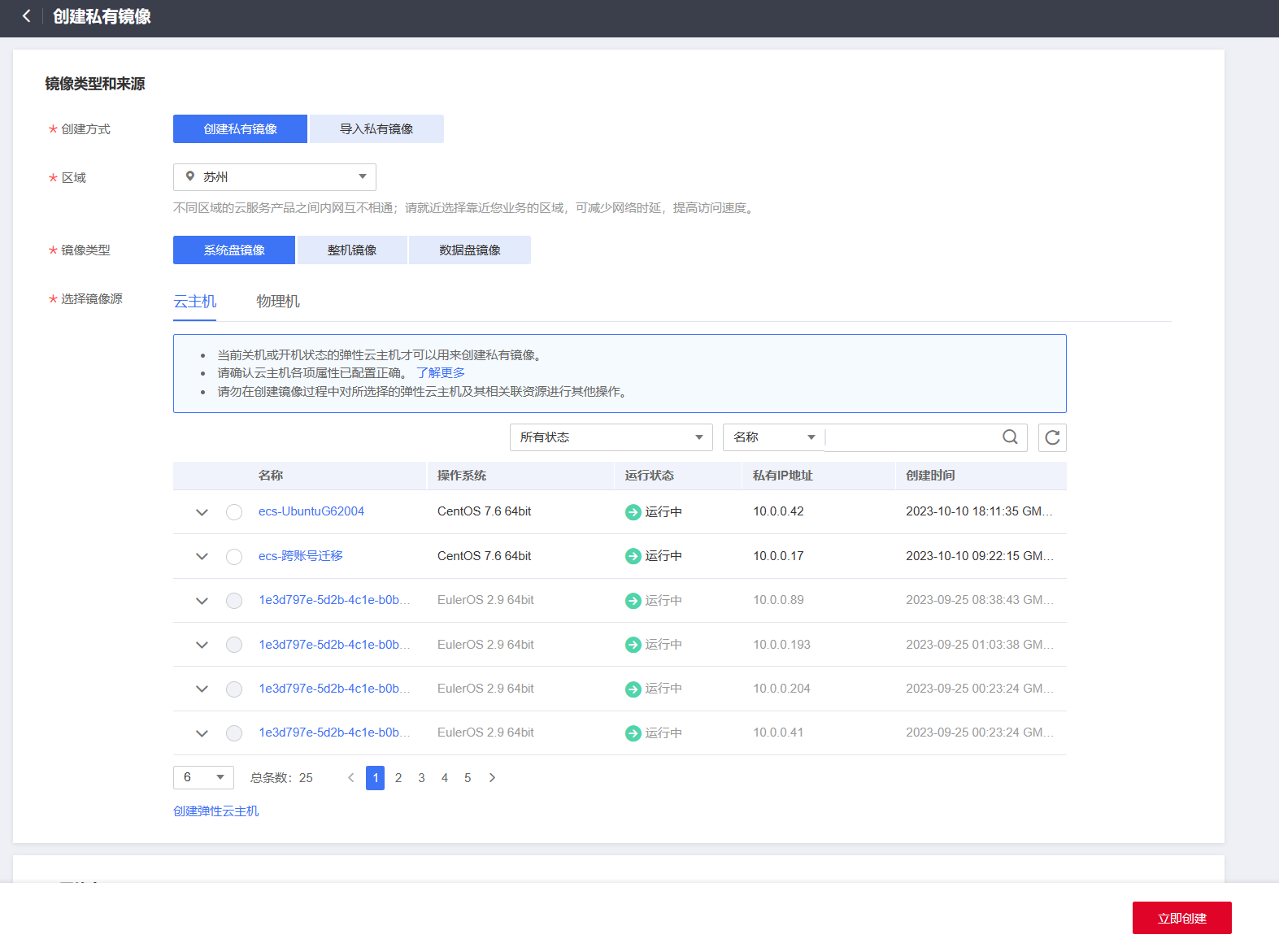The width and height of the screenshot is (1279, 952).
Task: Open the 创建弹性云主机 link
Action: 216,811
